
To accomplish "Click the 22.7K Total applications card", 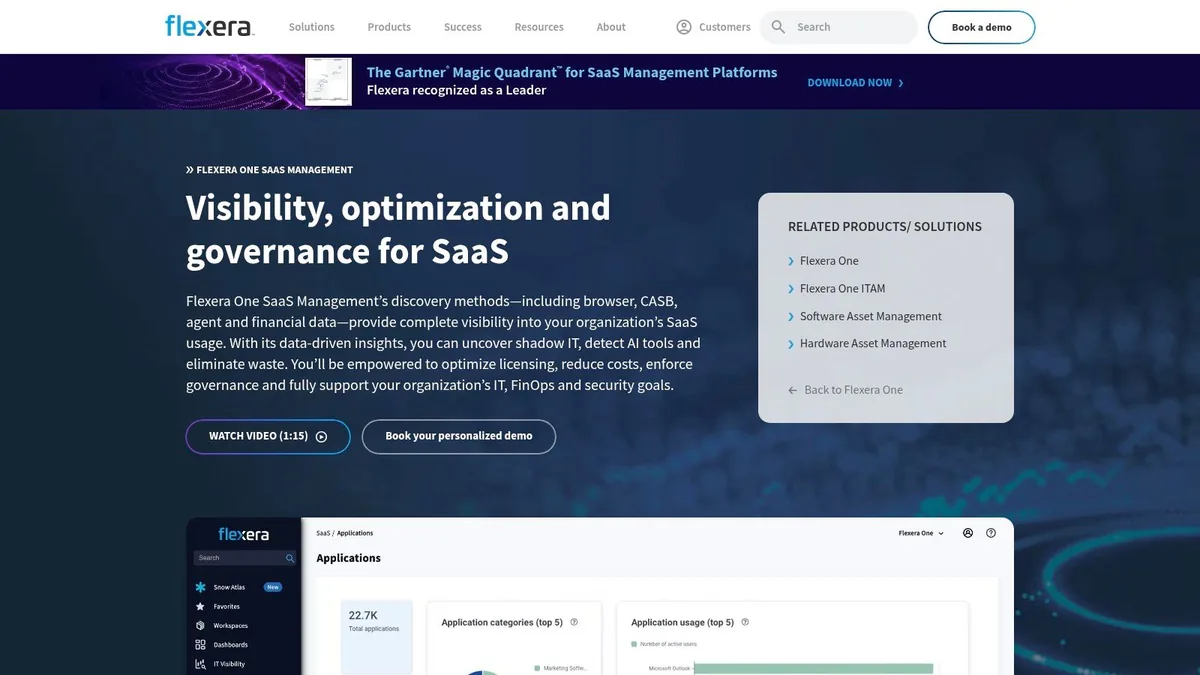I will coord(376,638).
